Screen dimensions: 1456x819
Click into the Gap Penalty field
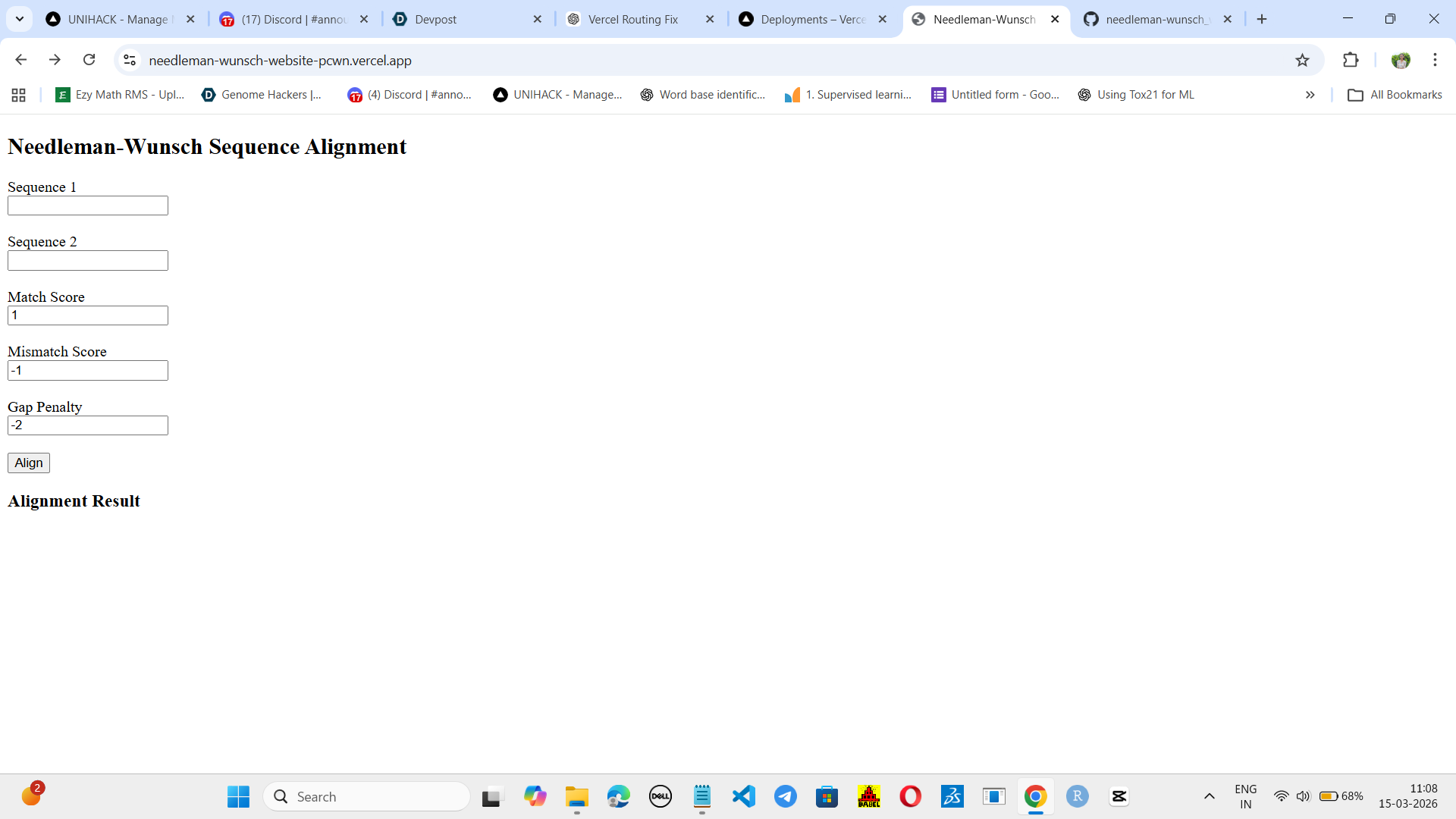[x=88, y=425]
